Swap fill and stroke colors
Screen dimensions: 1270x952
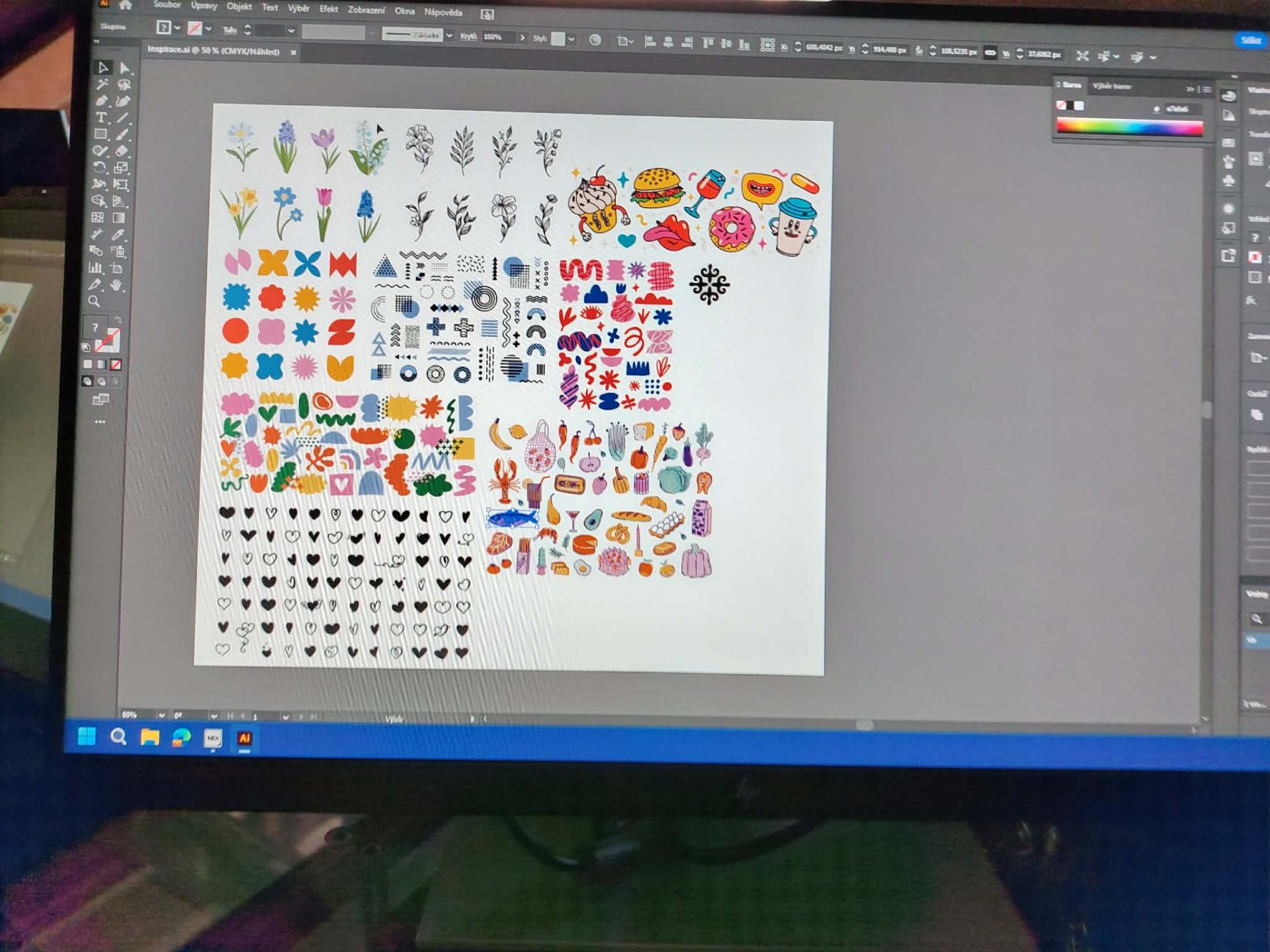click(118, 321)
